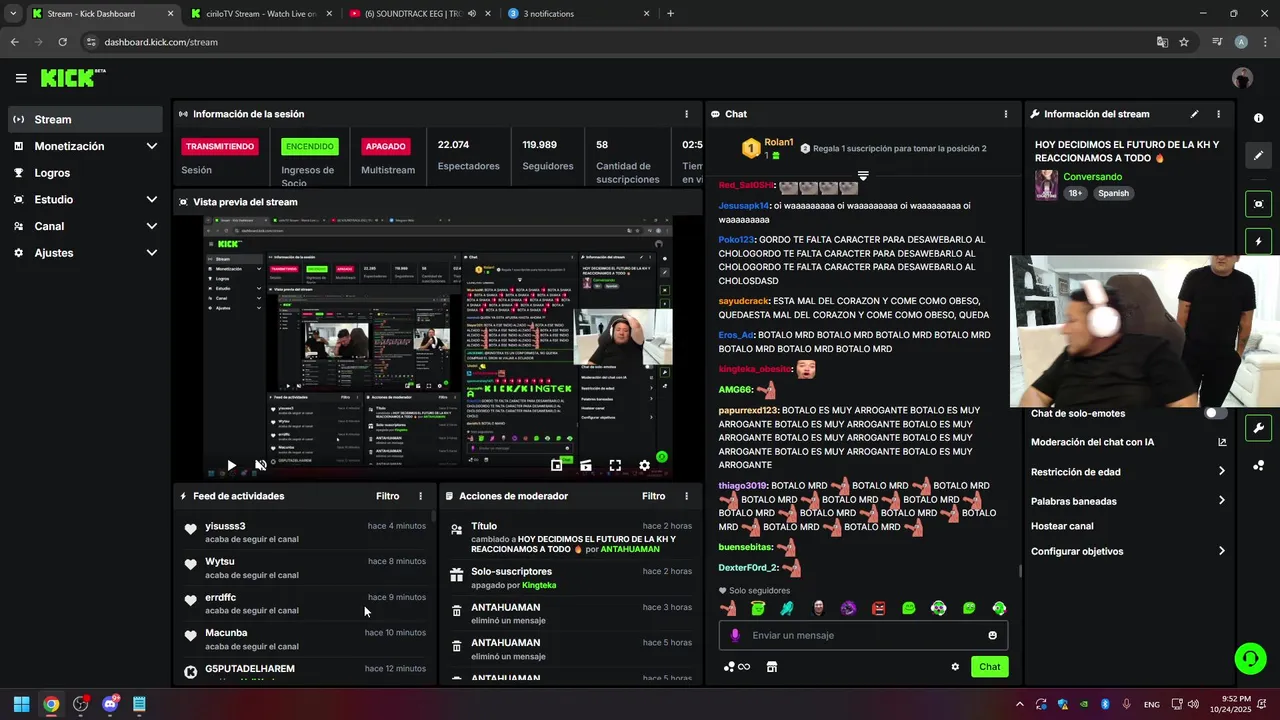The height and width of the screenshot is (720, 1280).
Task: Collapse the pinned leaderboard in chat
Action: click(862, 176)
